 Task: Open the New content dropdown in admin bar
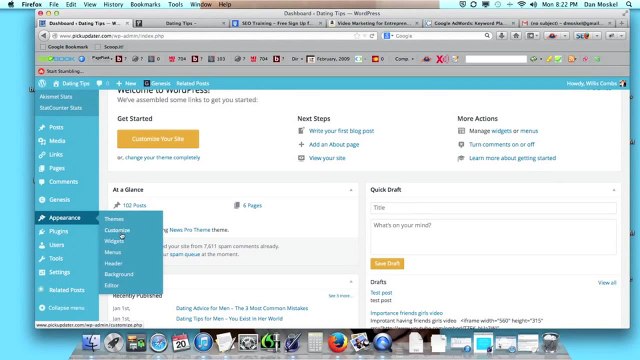(x=126, y=83)
